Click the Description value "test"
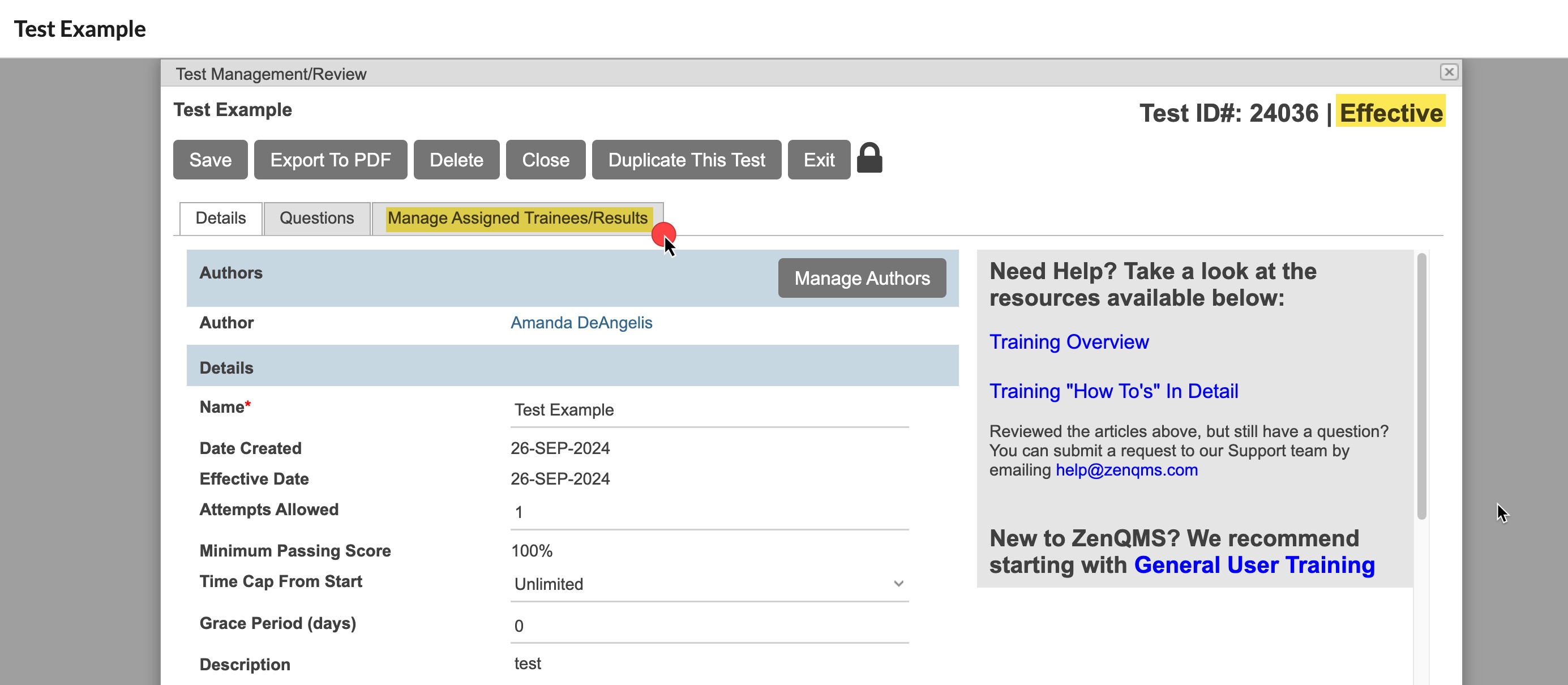 coord(527,663)
